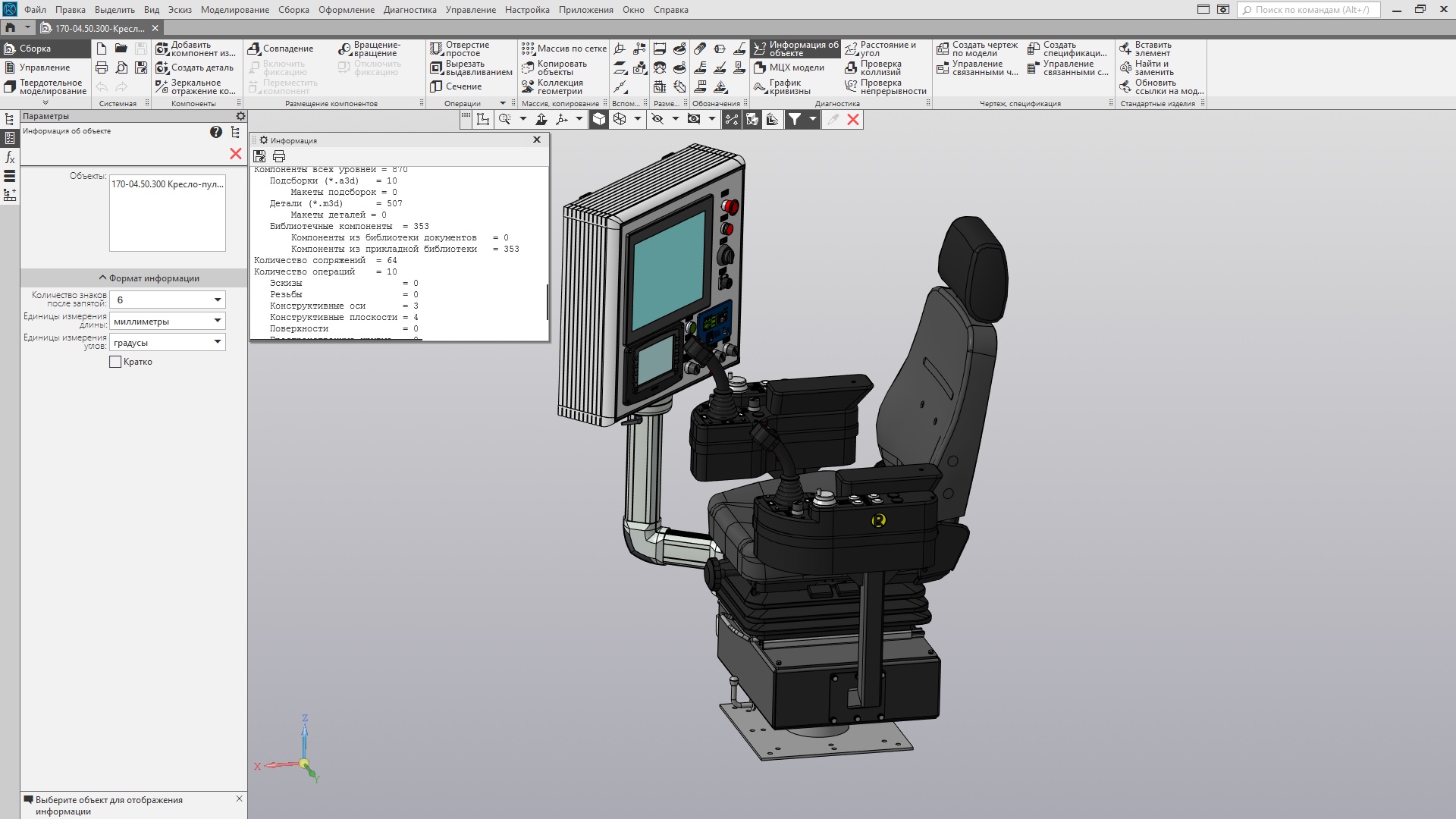Click the filter funnel icon
The width and height of the screenshot is (1456, 819).
(x=794, y=119)
